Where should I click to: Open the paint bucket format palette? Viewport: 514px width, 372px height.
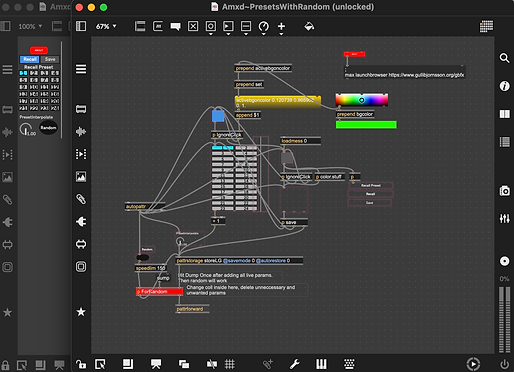click(x=309, y=26)
